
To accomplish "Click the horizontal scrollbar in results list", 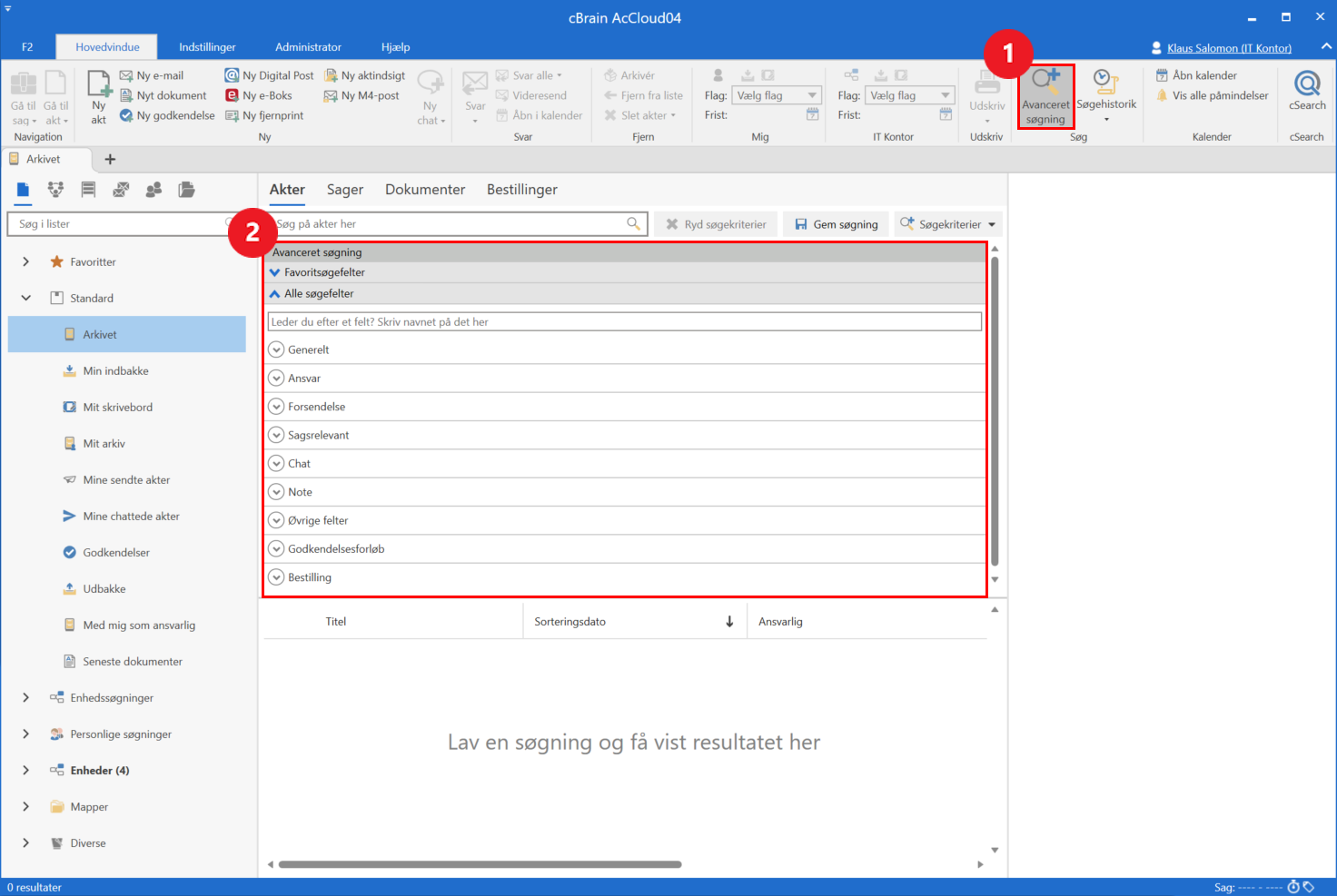I will (x=480, y=864).
